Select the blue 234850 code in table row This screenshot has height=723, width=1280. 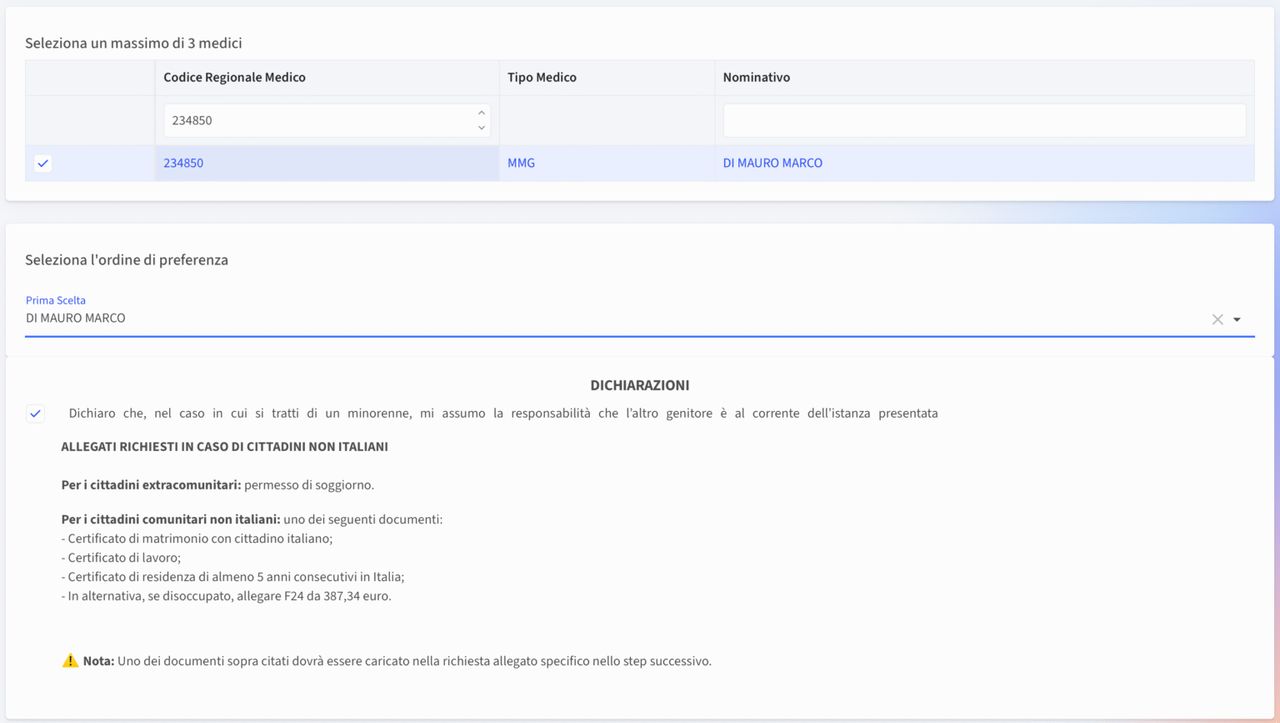[183, 163]
